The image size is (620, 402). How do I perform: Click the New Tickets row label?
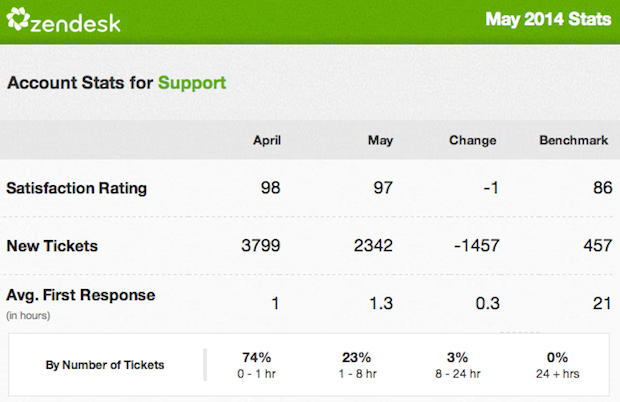[52, 246]
